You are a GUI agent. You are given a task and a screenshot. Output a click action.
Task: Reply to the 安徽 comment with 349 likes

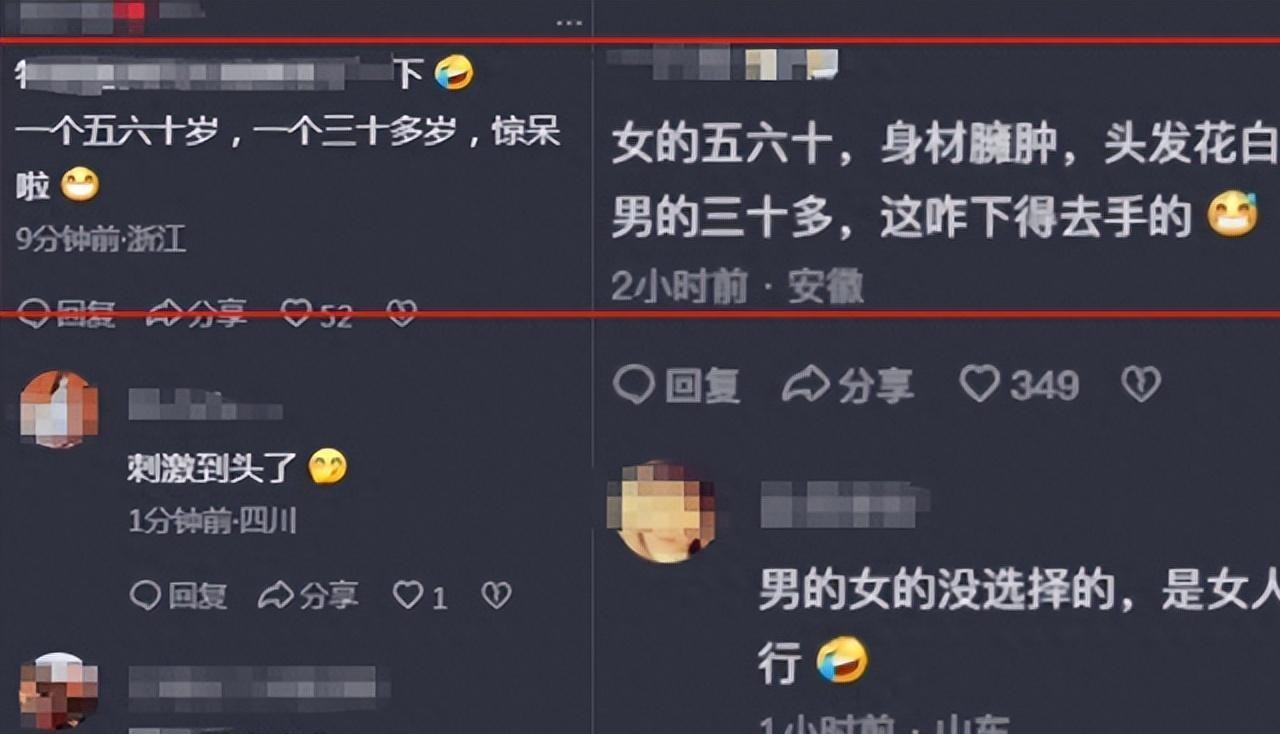pyautogui.click(x=676, y=385)
